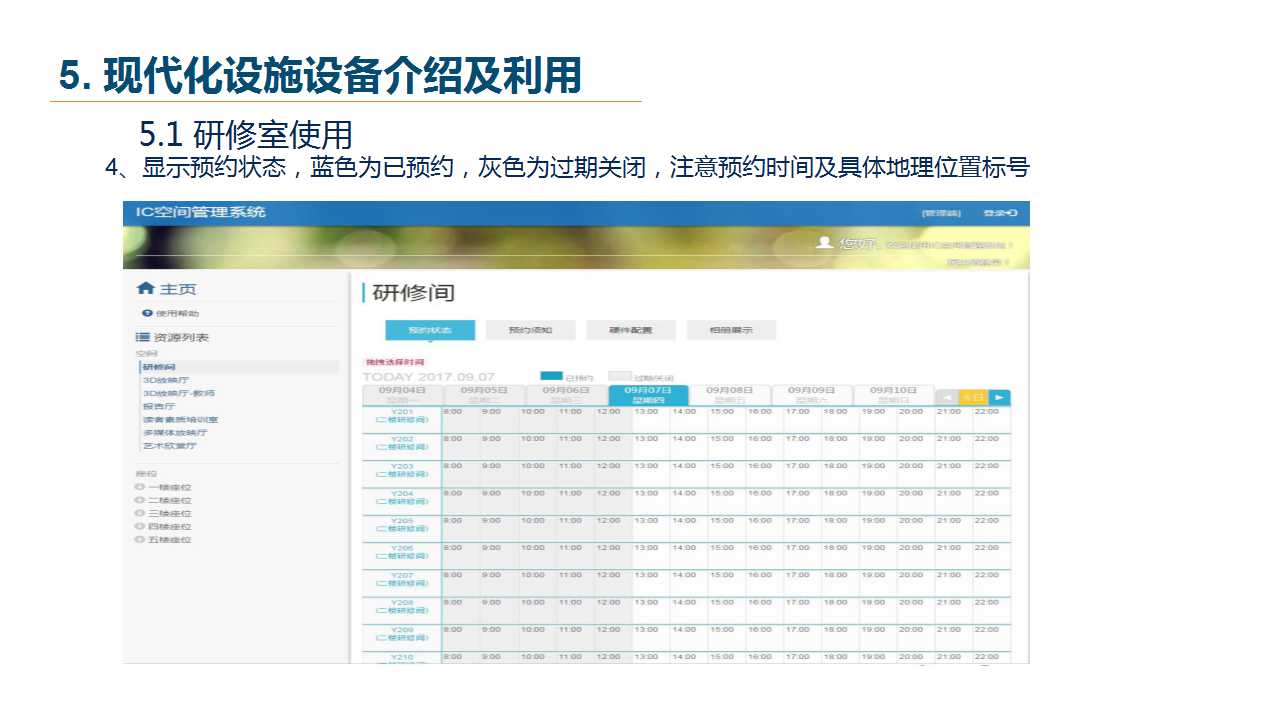Select the 09月10日 date tab

894,395
